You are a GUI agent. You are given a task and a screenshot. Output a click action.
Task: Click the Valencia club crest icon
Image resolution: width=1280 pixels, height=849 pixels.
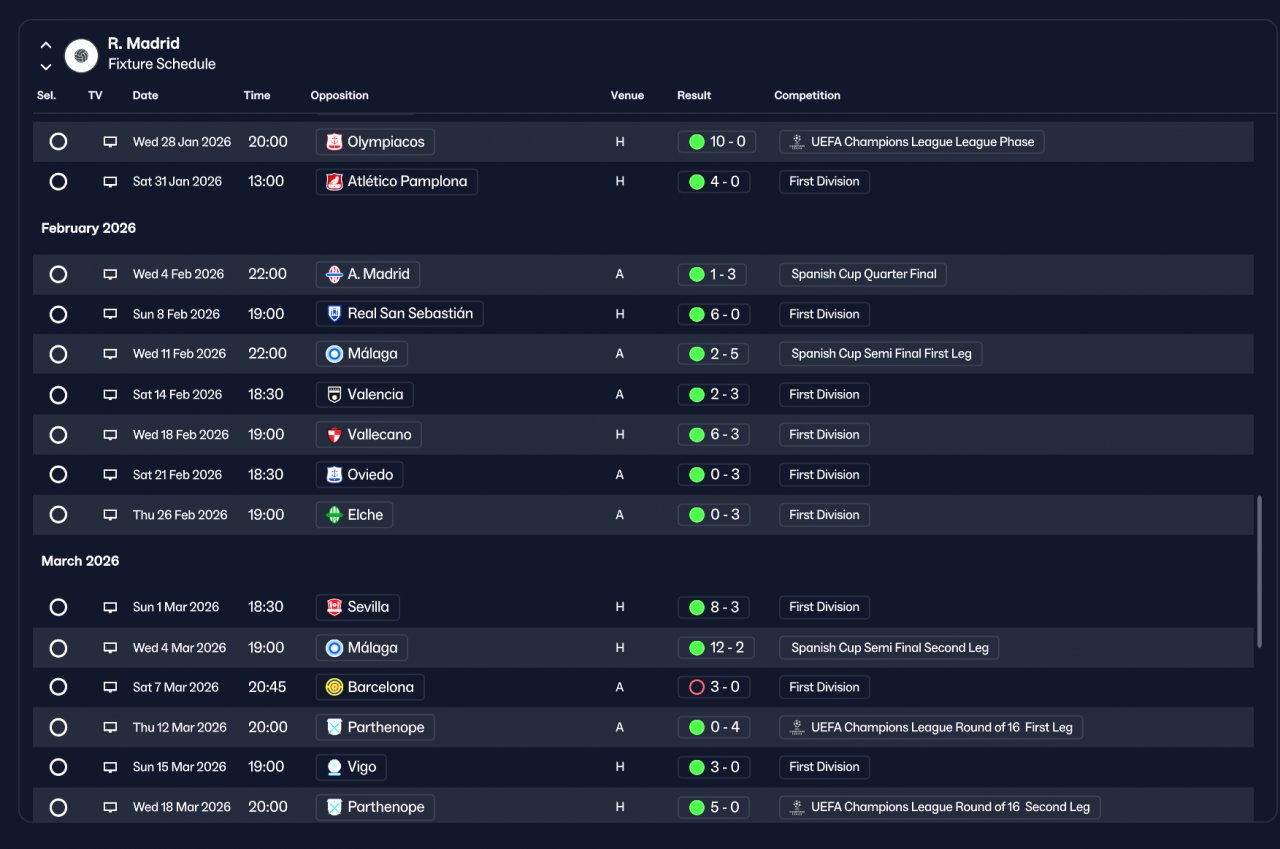[x=335, y=394]
